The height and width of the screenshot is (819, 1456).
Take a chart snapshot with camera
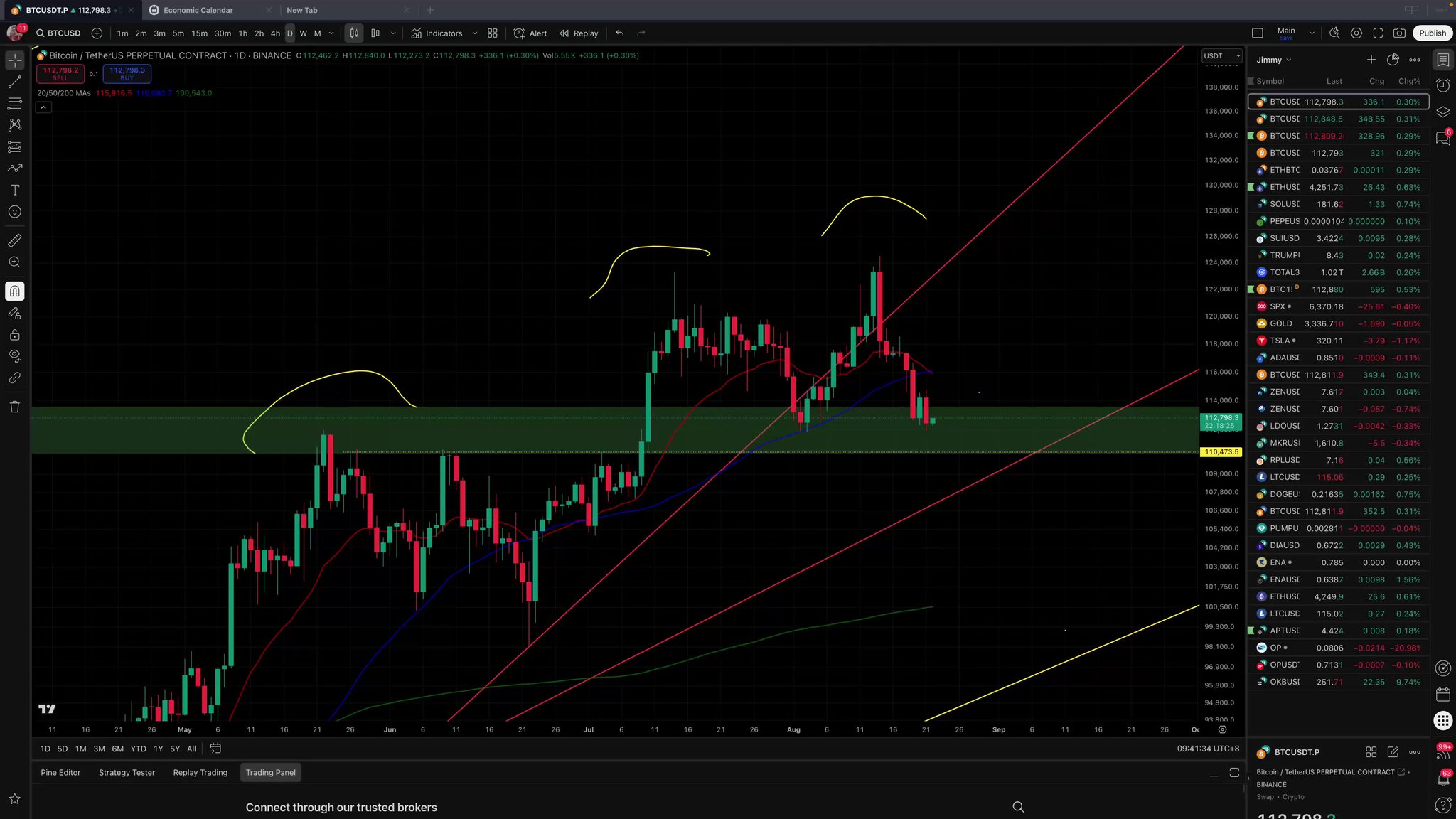point(1399,33)
